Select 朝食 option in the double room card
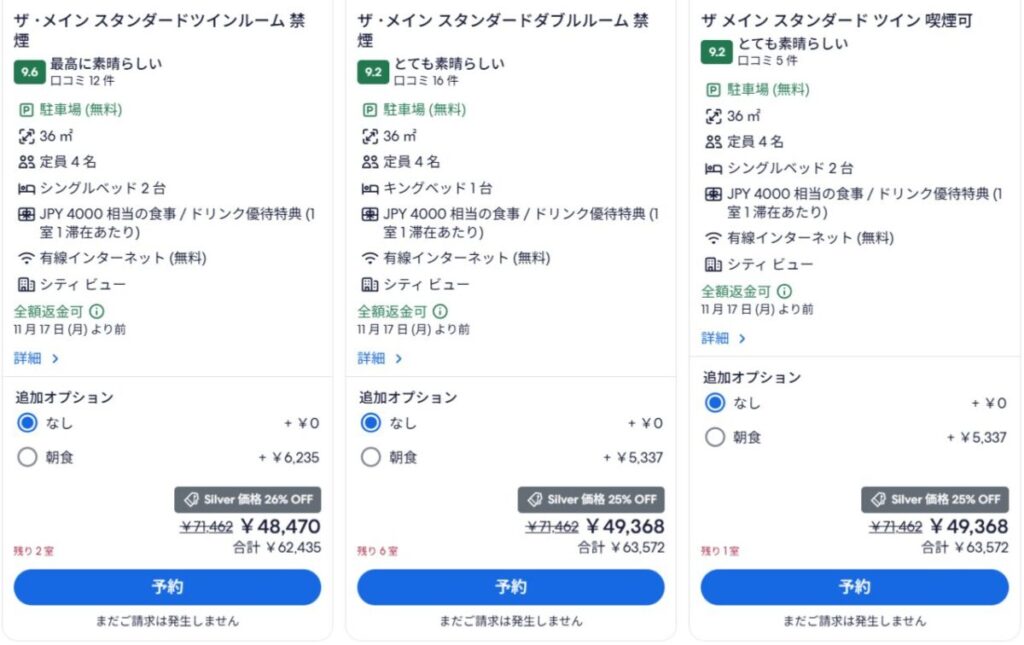The height and width of the screenshot is (645, 1024). pos(371,457)
